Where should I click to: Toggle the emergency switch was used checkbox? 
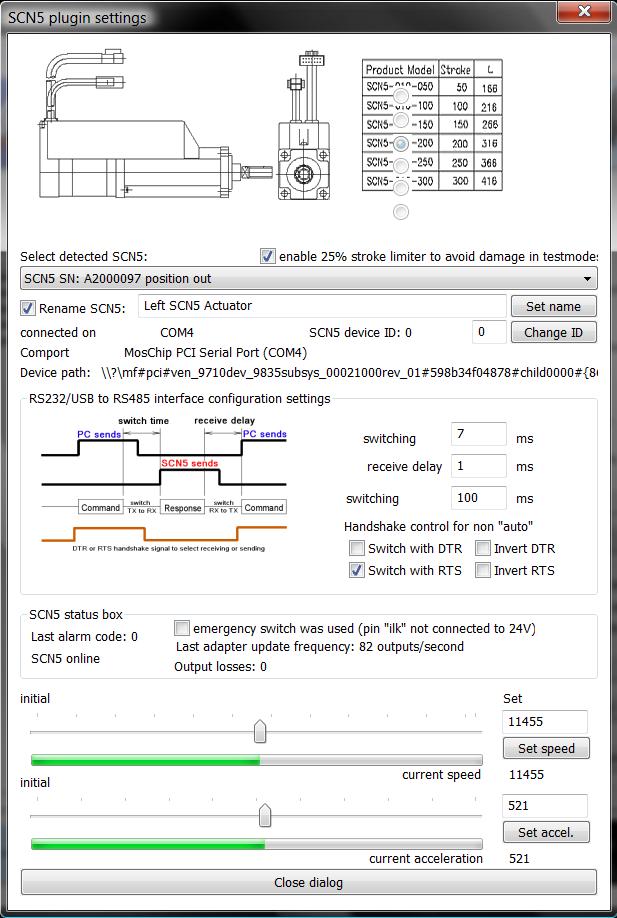pyautogui.click(x=182, y=628)
